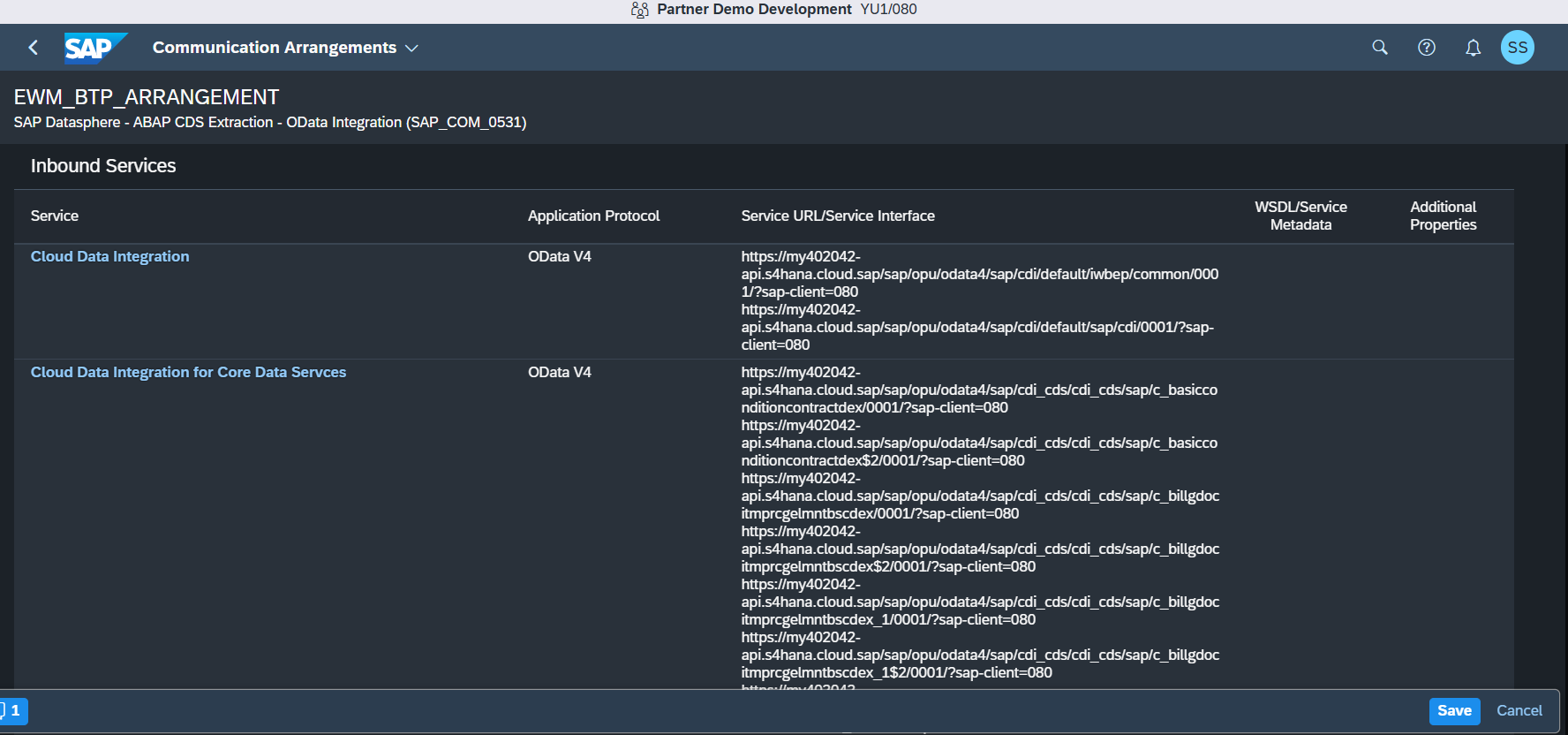Save the communication arrangement
Image resolution: width=1568 pixels, height=735 pixels.
point(1454,711)
